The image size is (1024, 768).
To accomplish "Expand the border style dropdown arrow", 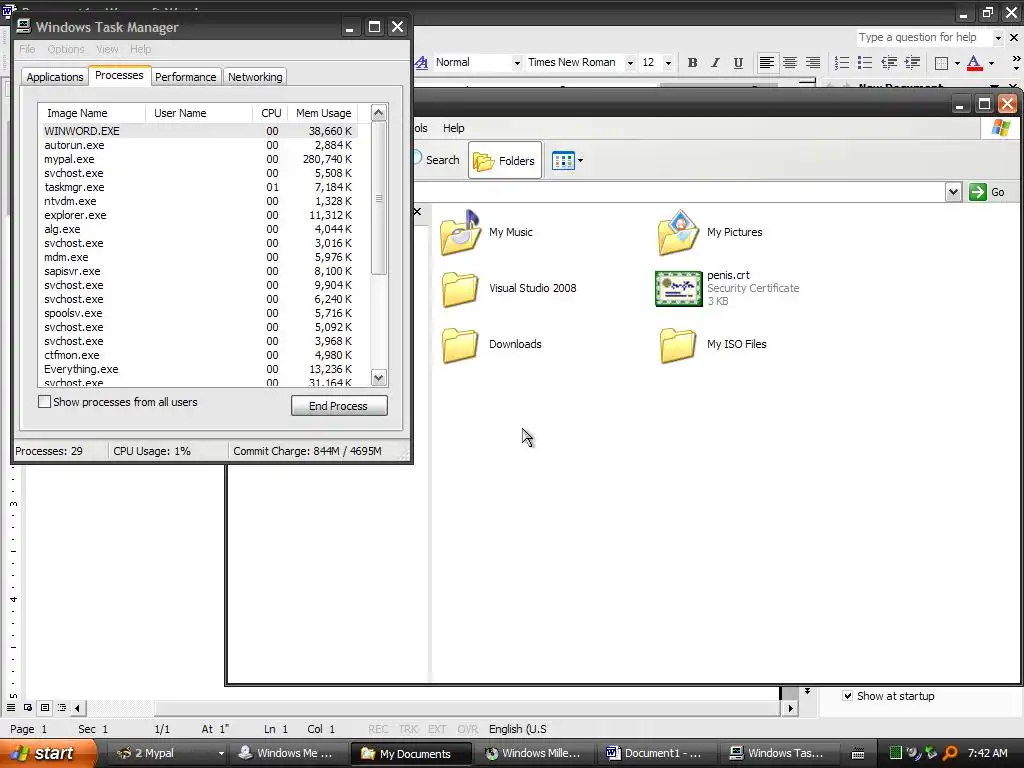I will point(957,63).
